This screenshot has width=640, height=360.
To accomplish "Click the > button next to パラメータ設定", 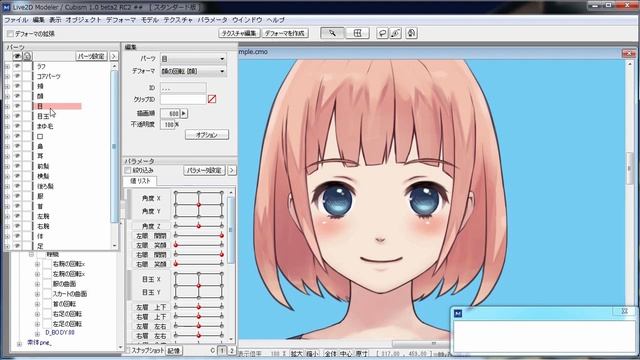I will tap(231, 170).
